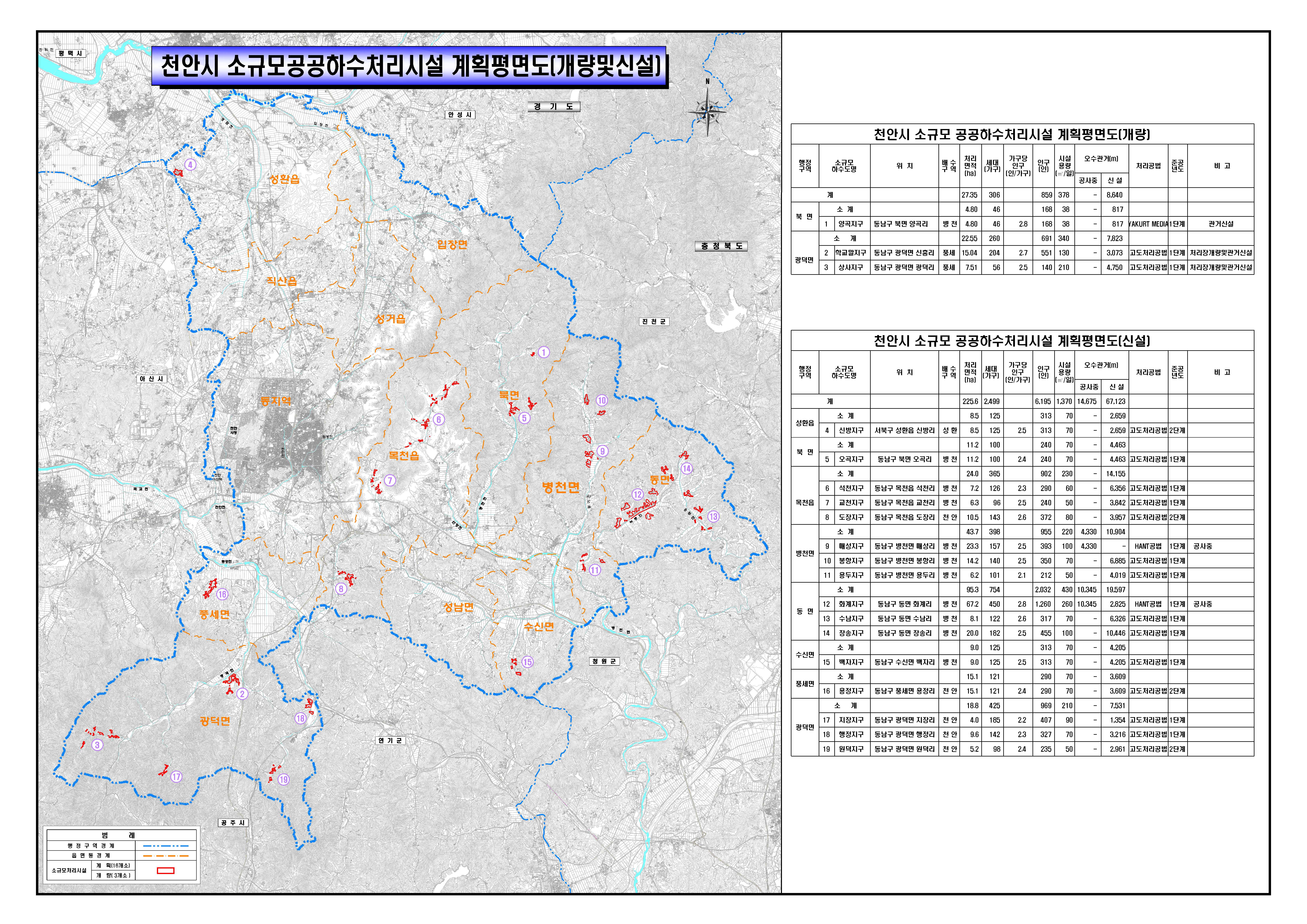Click the blue boundary line in legend
Viewport: 1307px width, 924px height.
click(166, 846)
